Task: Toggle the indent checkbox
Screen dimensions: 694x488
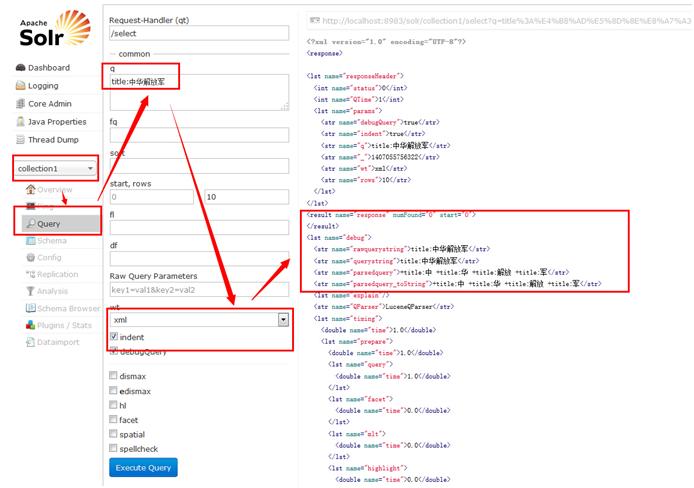Action: (114, 336)
